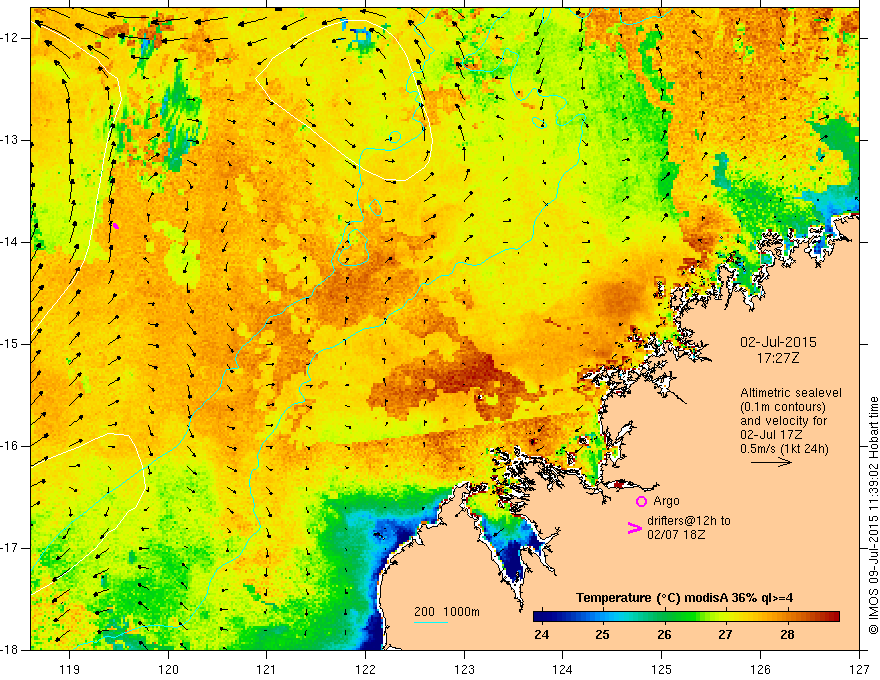Click the longitude axis label '126'
The width and height of the screenshot is (880, 680).
click(x=760, y=669)
